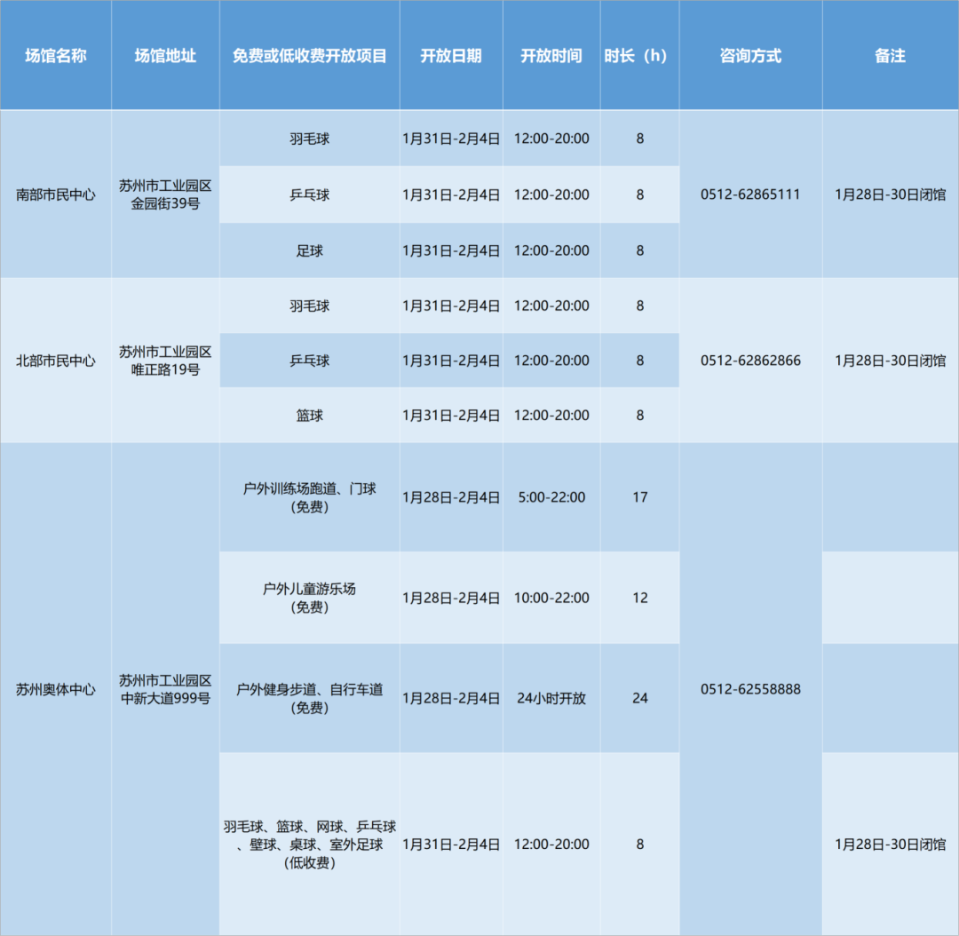Click the 备注 column header
Image resolution: width=959 pixels, height=936 pixels.
(x=889, y=56)
